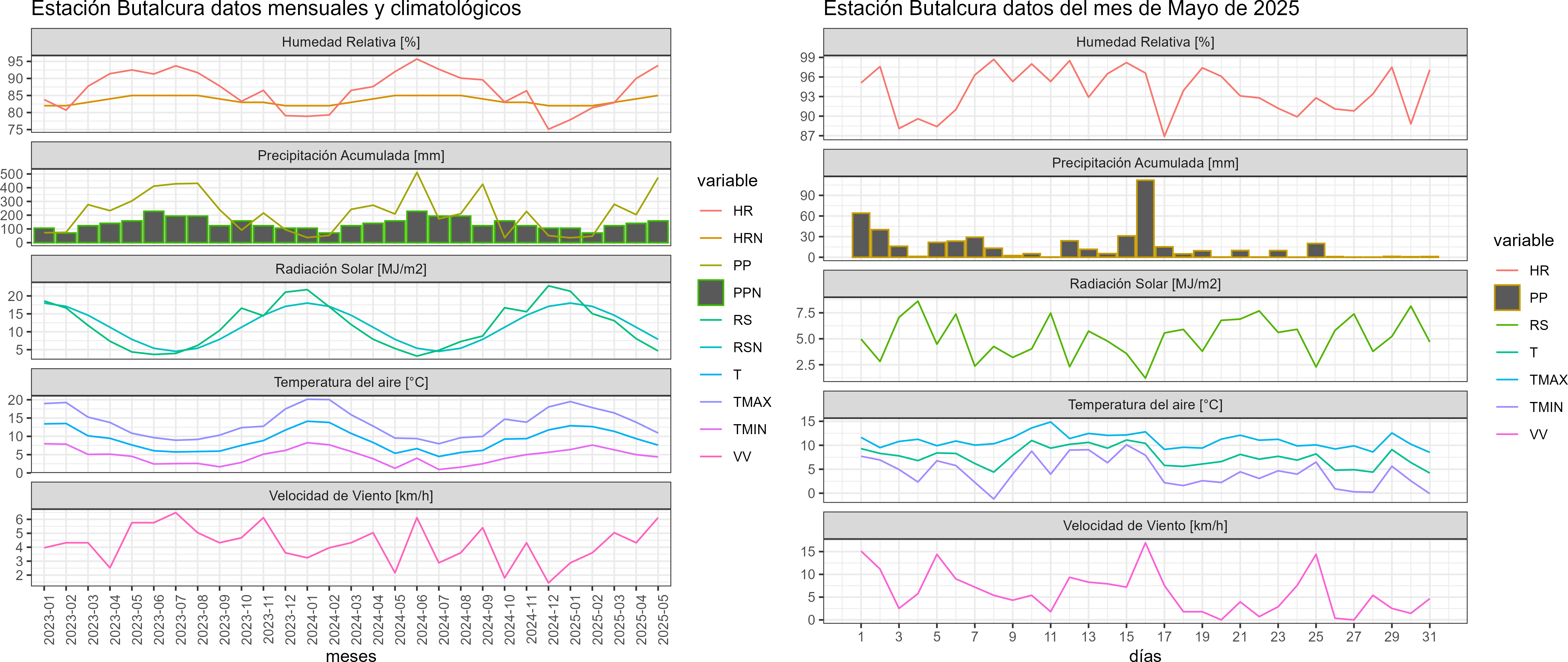Click left 'Velocidad de Viento [km/h]' header
The height and width of the screenshot is (662, 1568).
click(351, 496)
